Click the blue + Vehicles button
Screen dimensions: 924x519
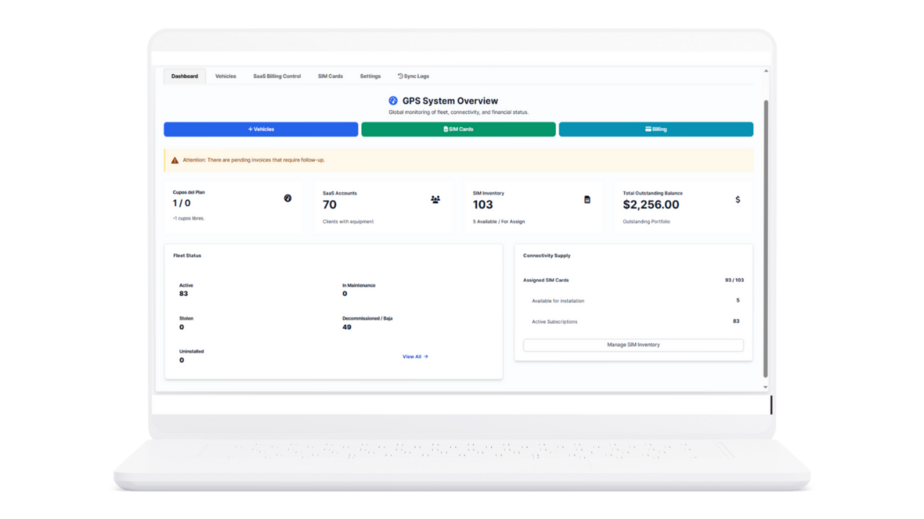261,129
